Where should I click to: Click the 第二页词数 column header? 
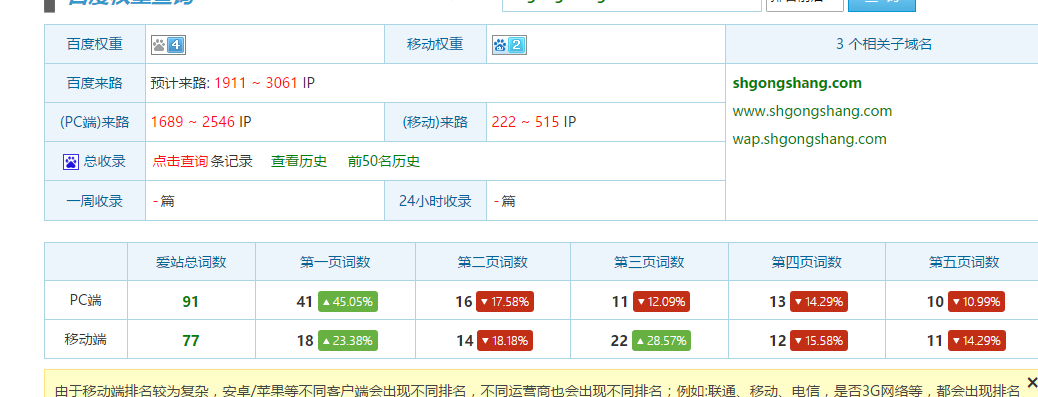coord(493,262)
